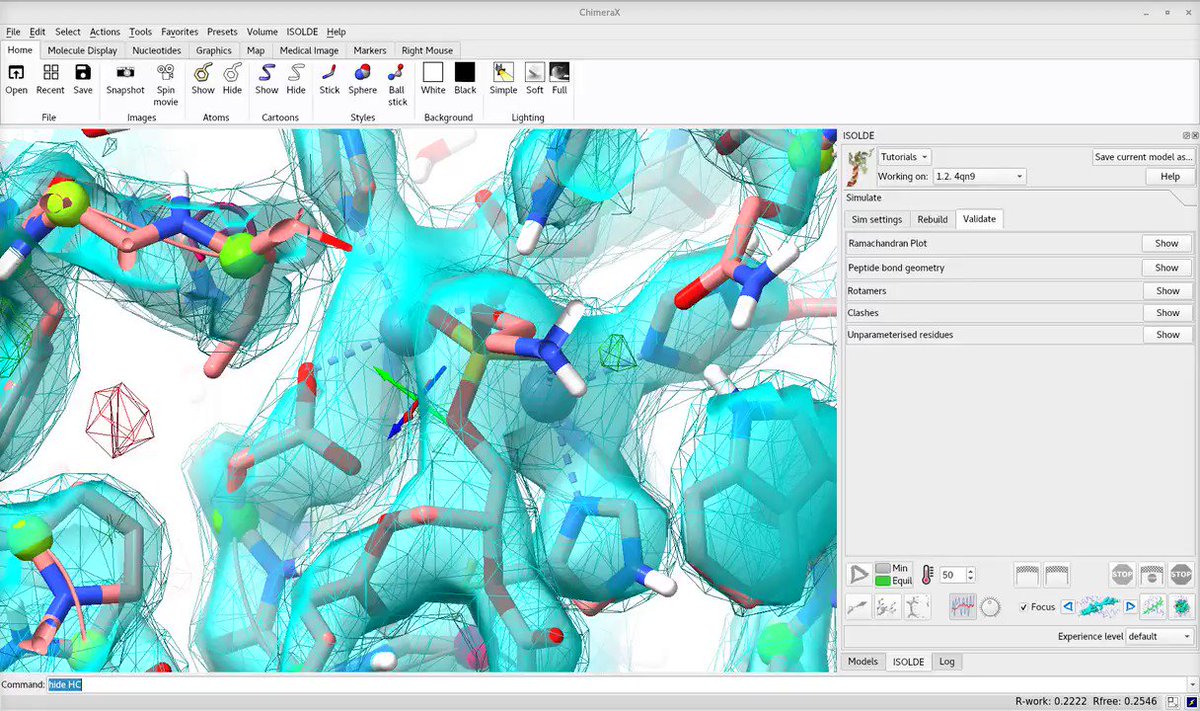Click the green ribbon view mode icon
Image resolution: width=1200 pixels, height=711 pixels.
click(1153, 607)
